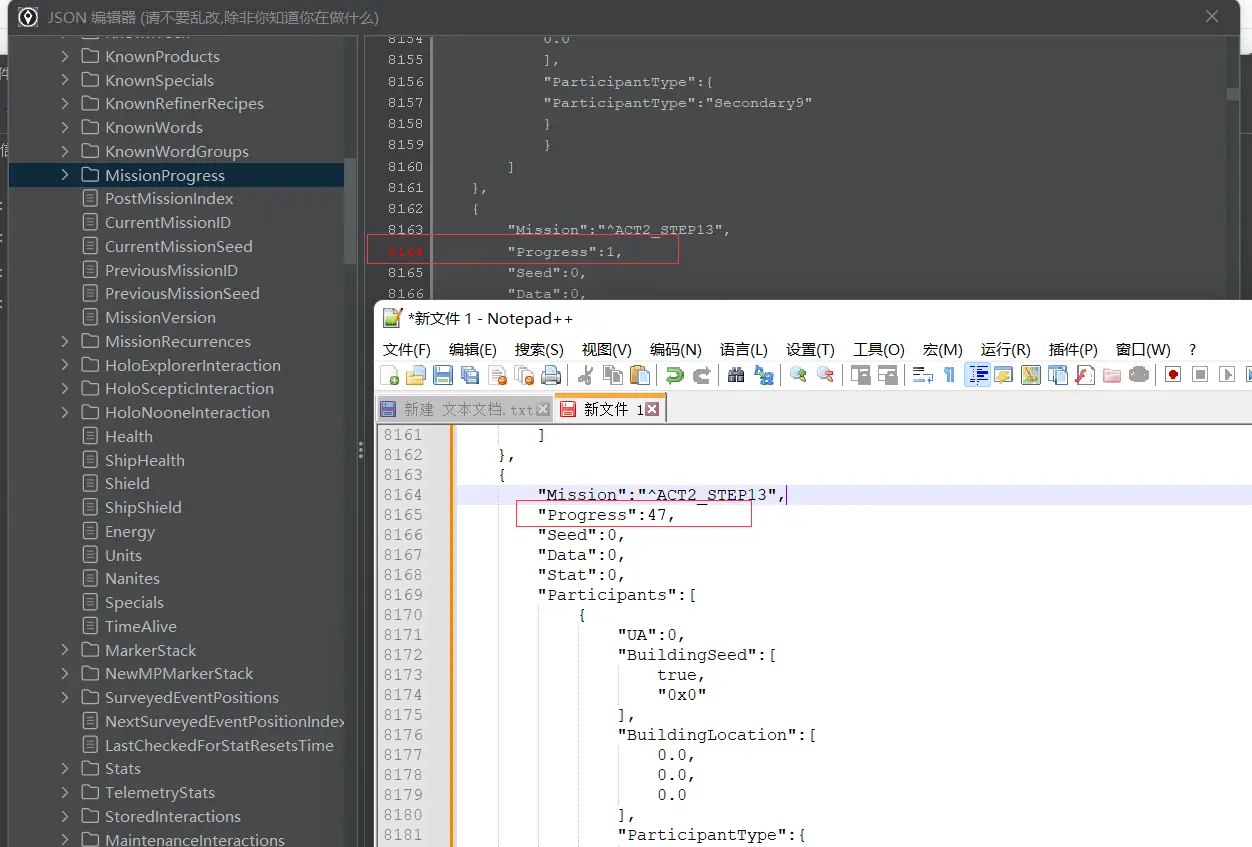Open the 编码(N) menu
This screenshot has height=847, width=1252.
point(676,349)
